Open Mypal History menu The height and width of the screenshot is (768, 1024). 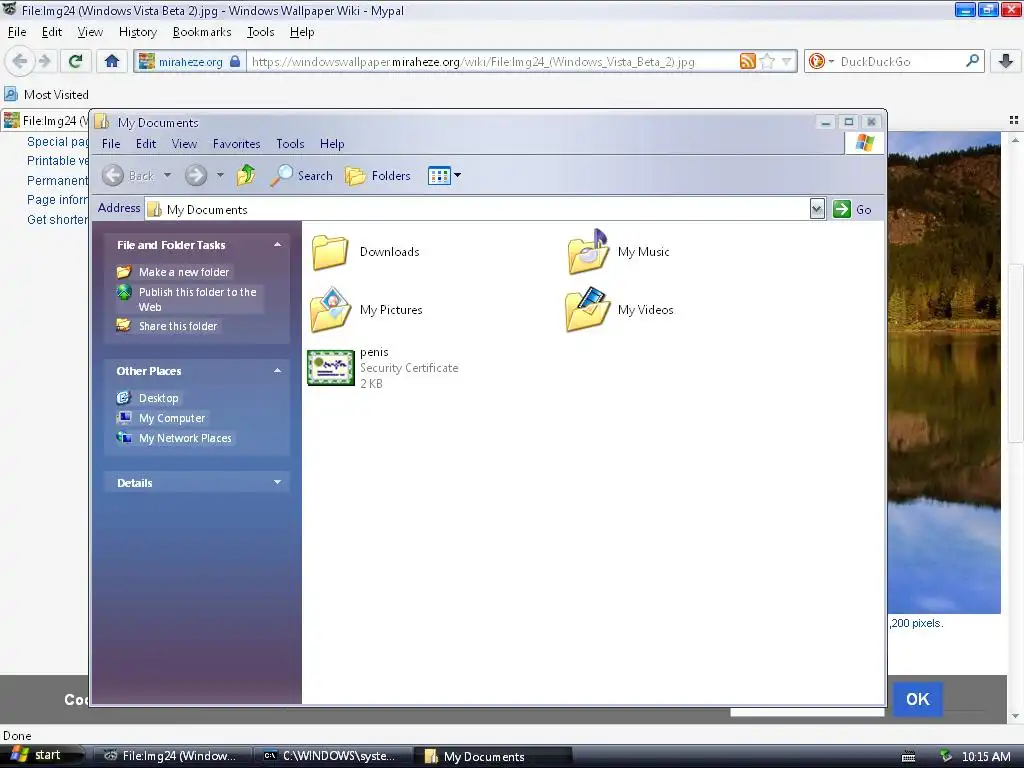coord(138,32)
